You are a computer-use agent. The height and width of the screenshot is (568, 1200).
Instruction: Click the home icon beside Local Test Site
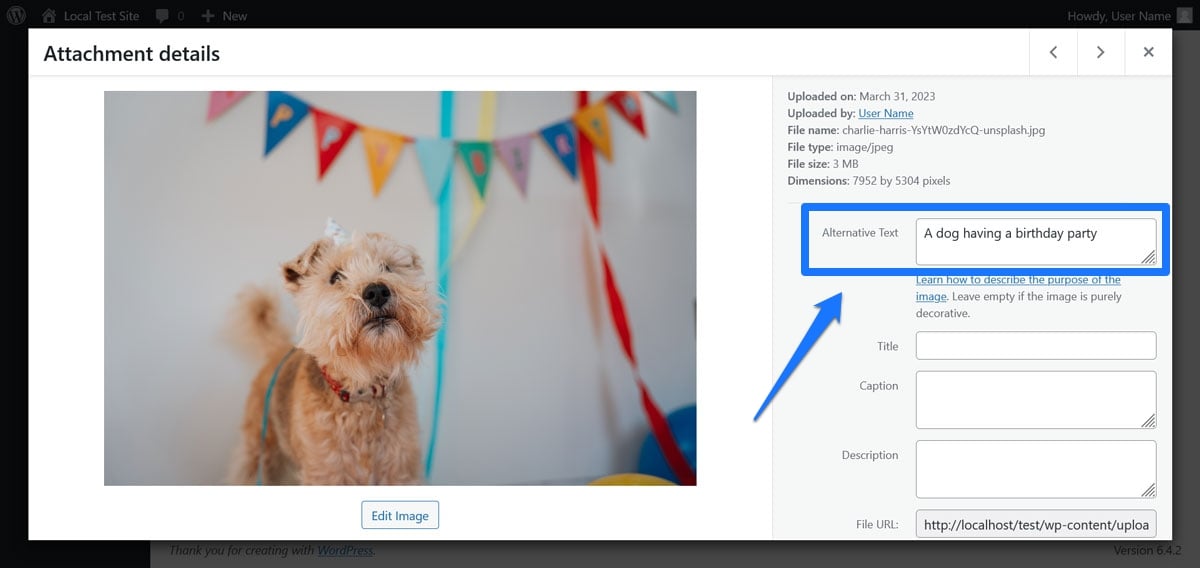tap(49, 15)
